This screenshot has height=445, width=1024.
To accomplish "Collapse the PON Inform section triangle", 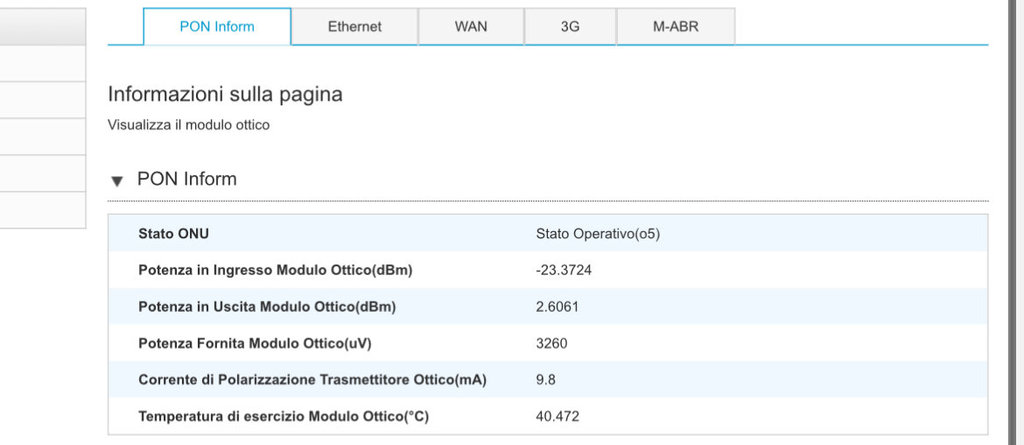I will click(117, 181).
